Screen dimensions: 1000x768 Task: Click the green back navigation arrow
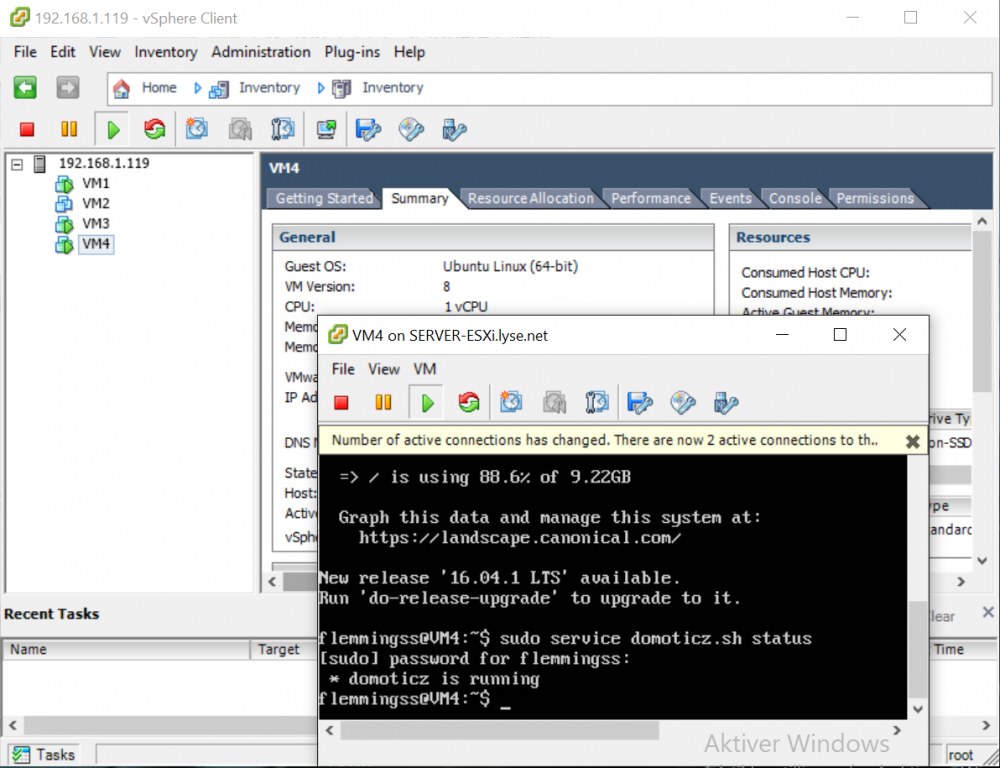pyautogui.click(x=25, y=88)
